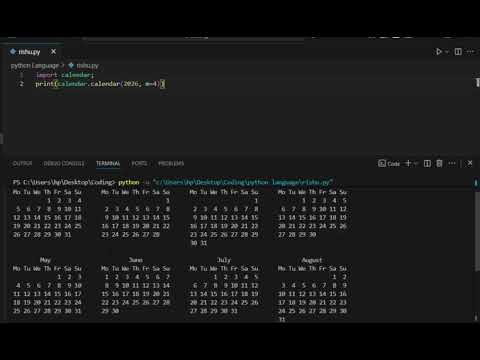Open terminal panel more actions ellipsis
480x360 pixels.
pos(452,163)
